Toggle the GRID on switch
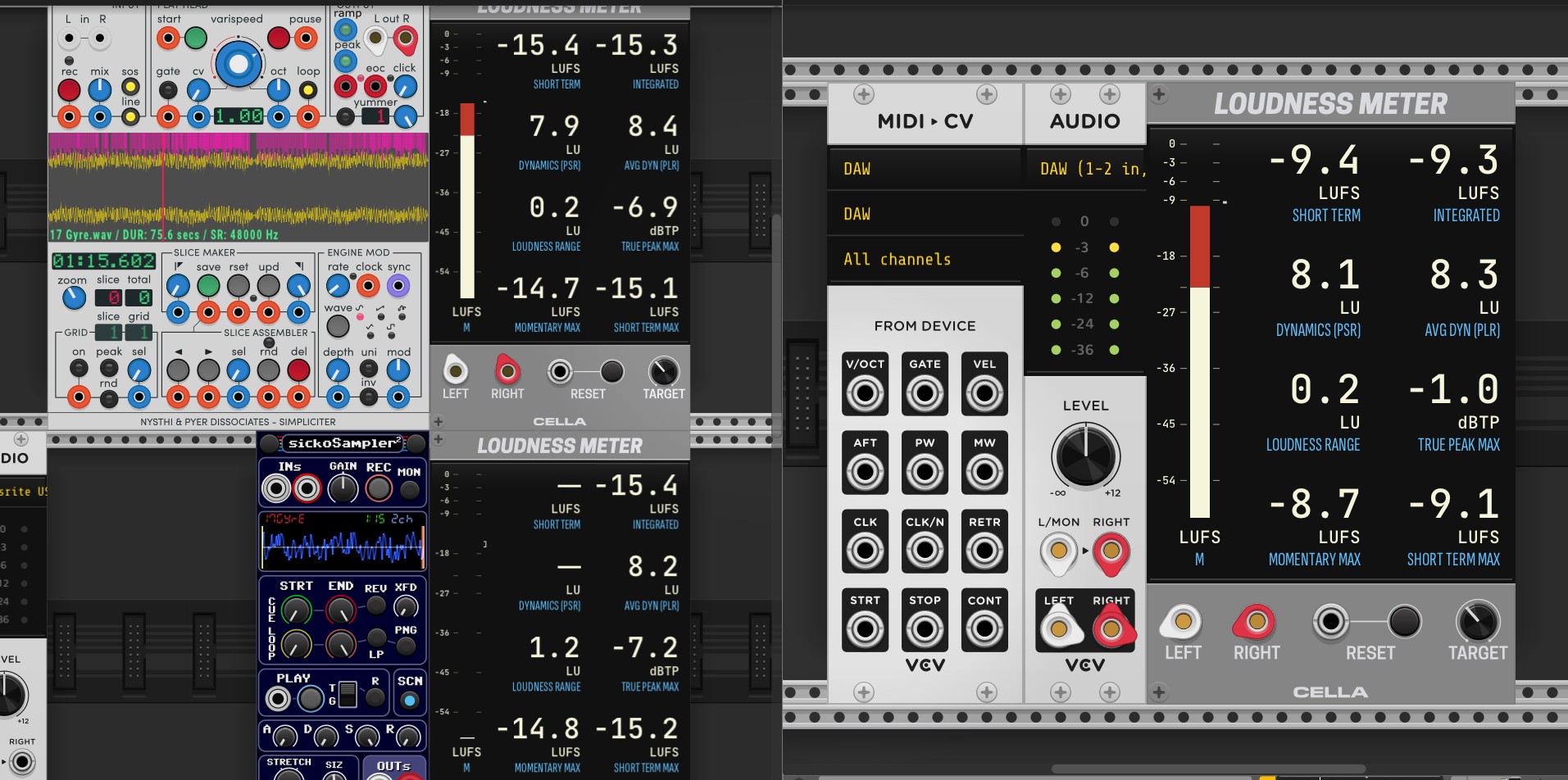The image size is (1568, 780). tap(79, 369)
